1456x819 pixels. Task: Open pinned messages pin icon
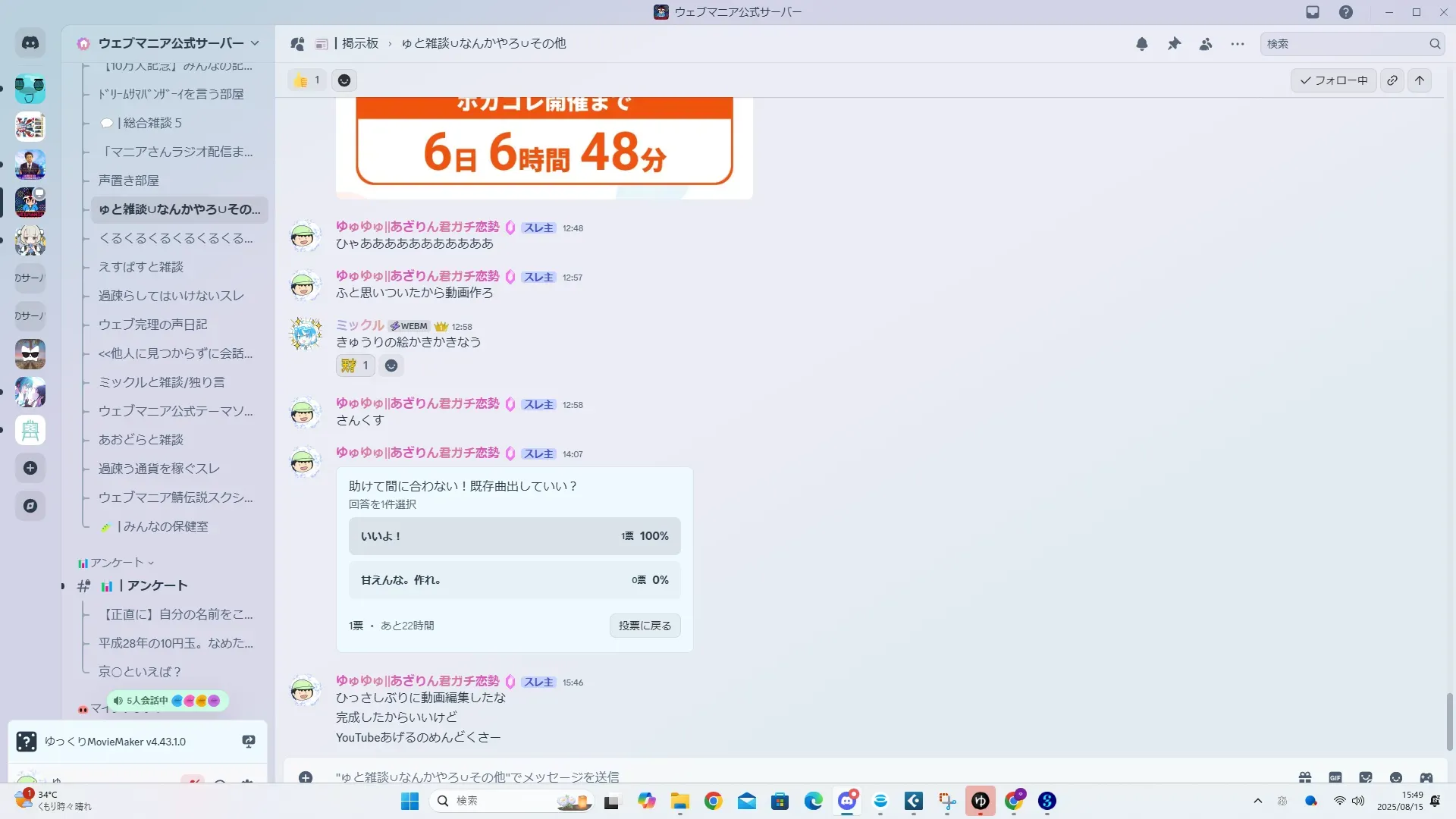tap(1174, 44)
